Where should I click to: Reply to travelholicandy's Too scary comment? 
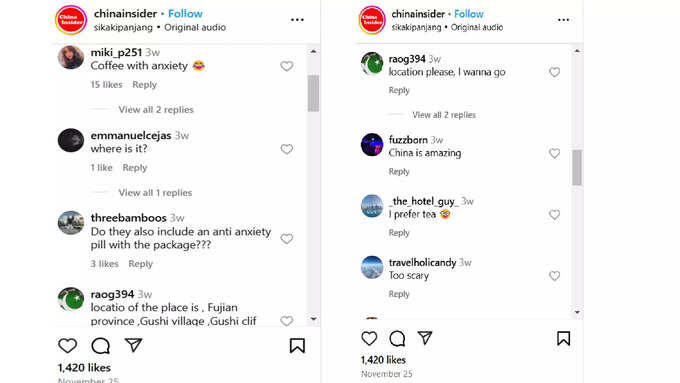[x=399, y=294]
